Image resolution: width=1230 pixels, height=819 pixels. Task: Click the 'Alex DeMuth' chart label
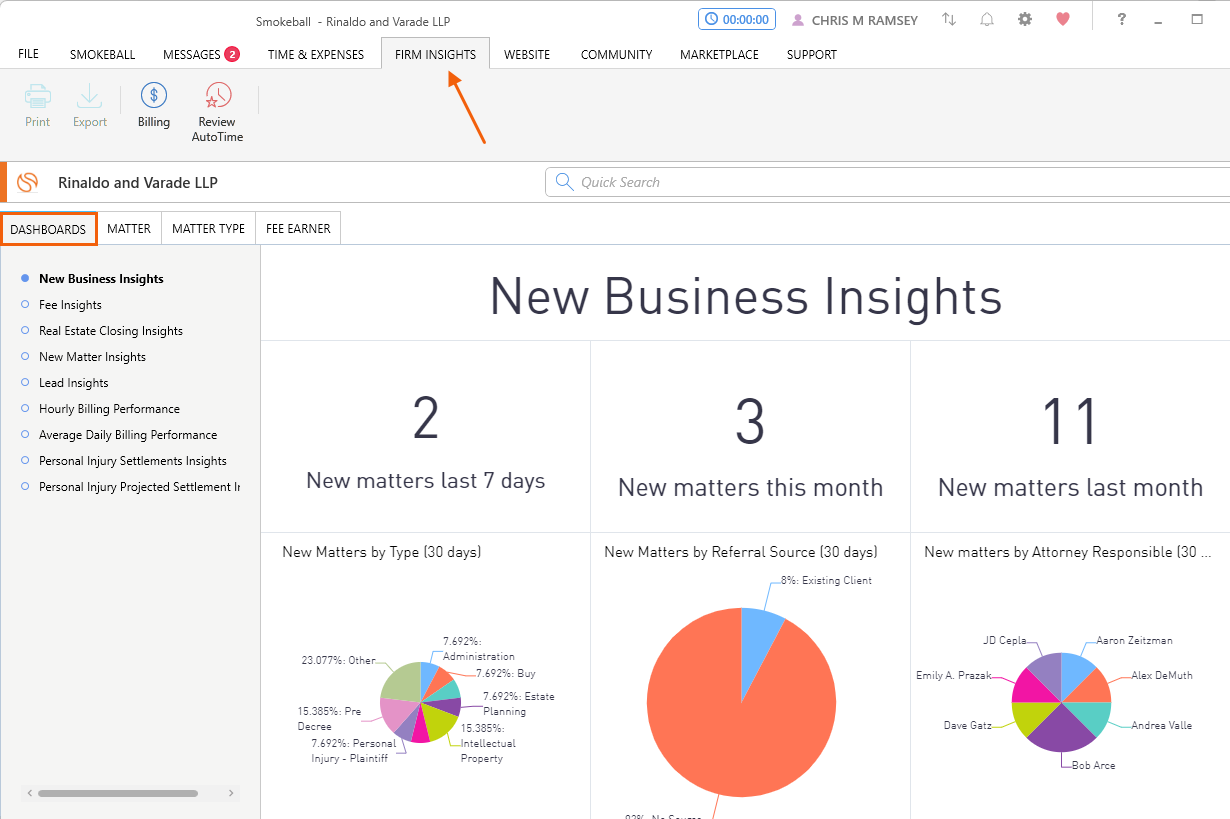click(x=1161, y=675)
